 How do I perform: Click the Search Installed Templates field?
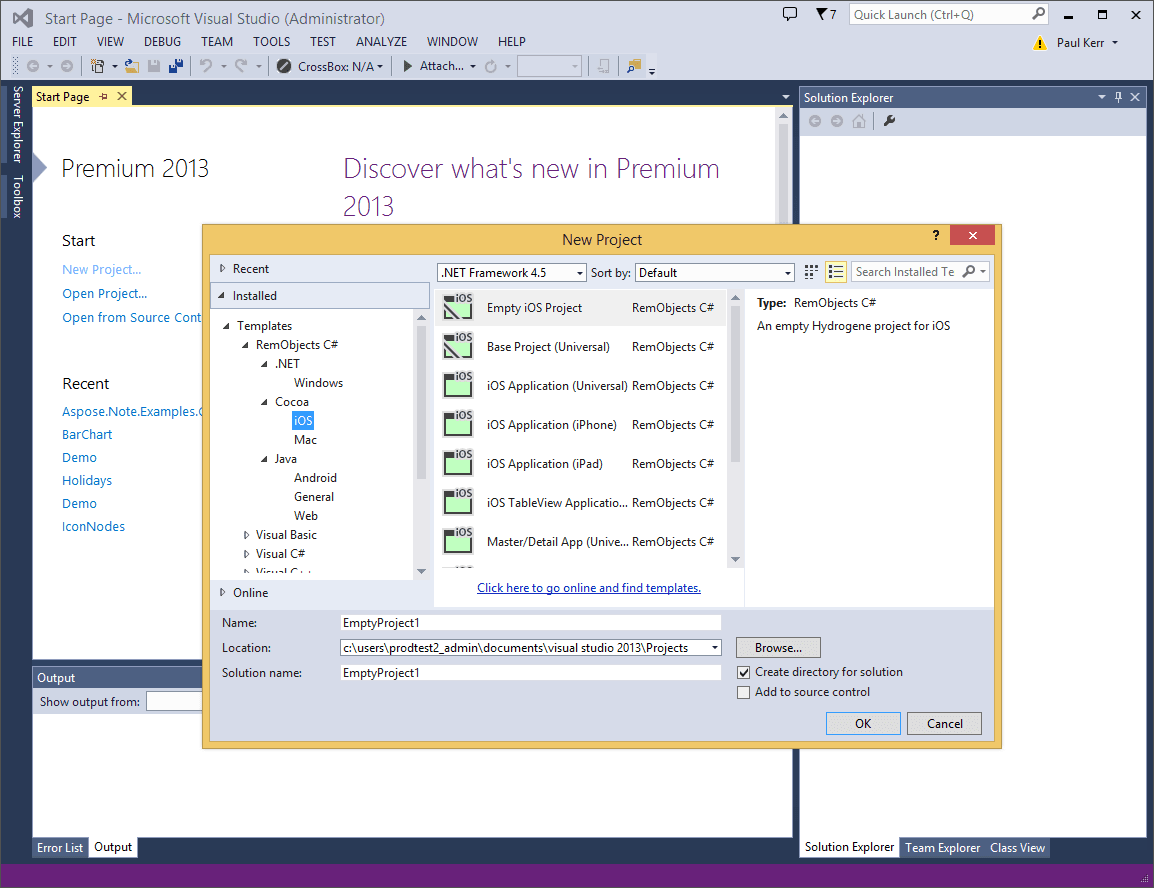(x=905, y=271)
